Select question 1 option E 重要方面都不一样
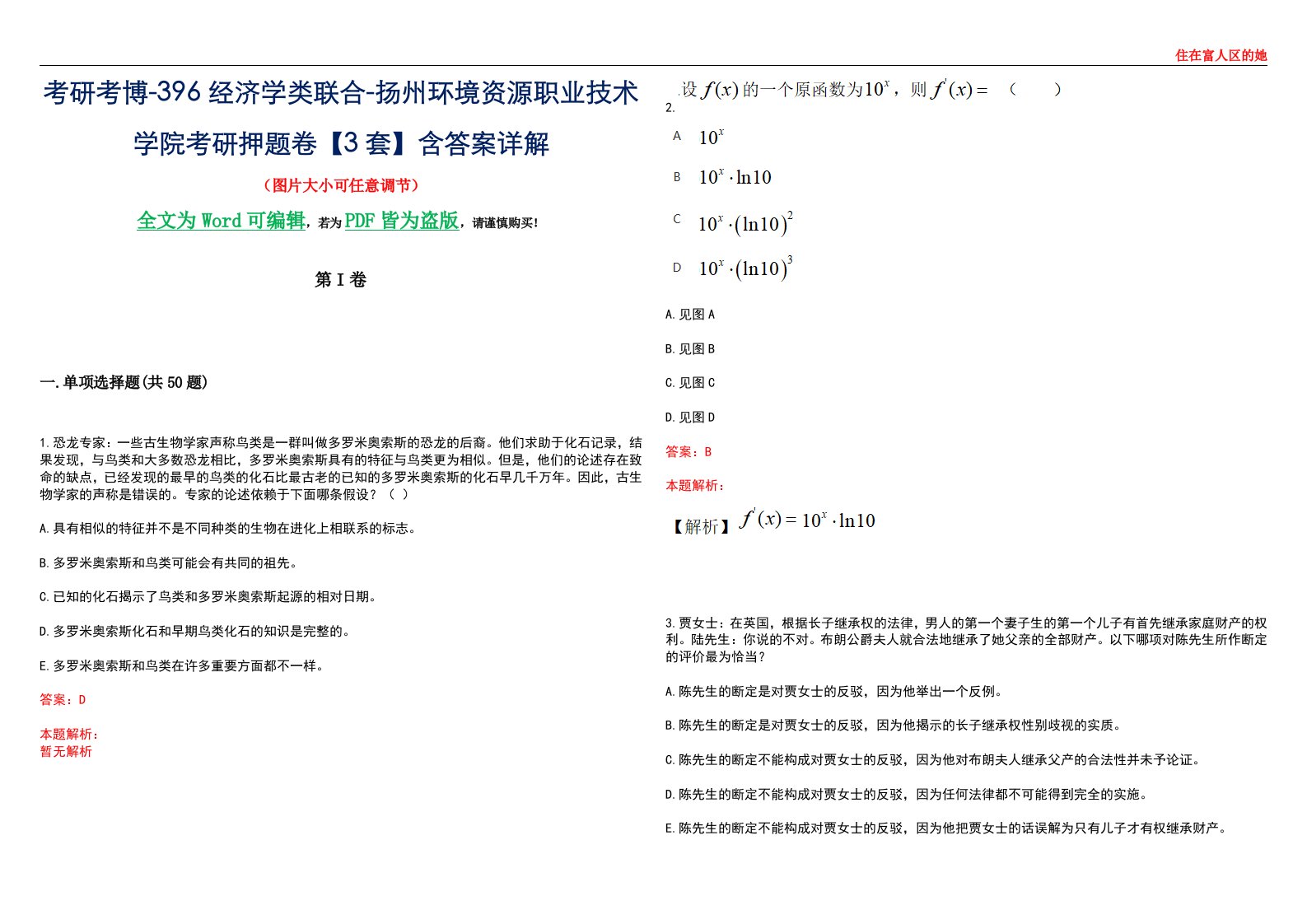Image resolution: width=1307 pixels, height=924 pixels. [x=182, y=666]
